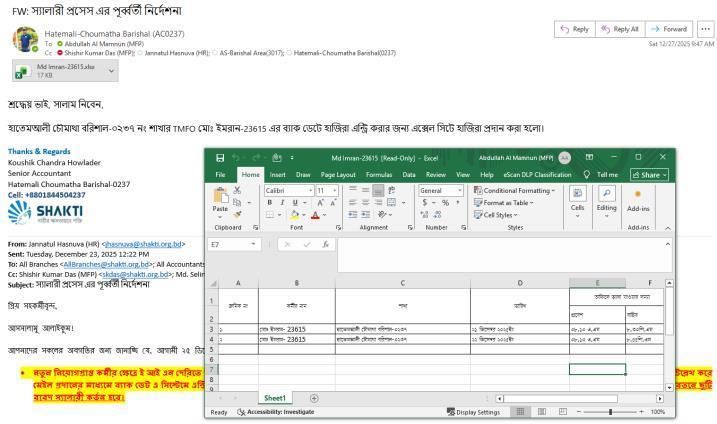Viewport: 717px width, 424px height.
Task: Click the Excel Save icon
Action: click(x=219, y=157)
